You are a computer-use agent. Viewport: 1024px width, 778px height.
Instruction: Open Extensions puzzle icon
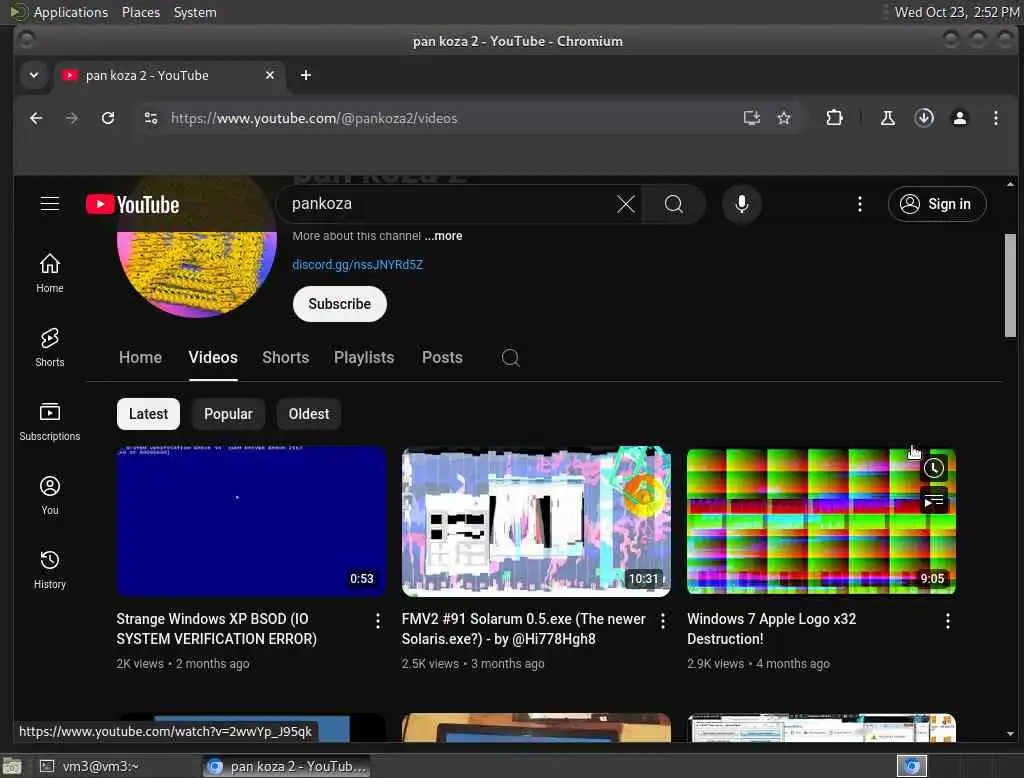(834, 118)
